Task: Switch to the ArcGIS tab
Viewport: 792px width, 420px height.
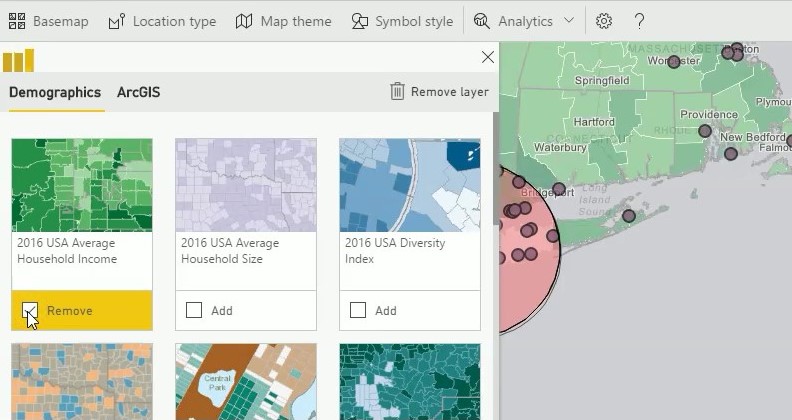Action: coord(138,92)
